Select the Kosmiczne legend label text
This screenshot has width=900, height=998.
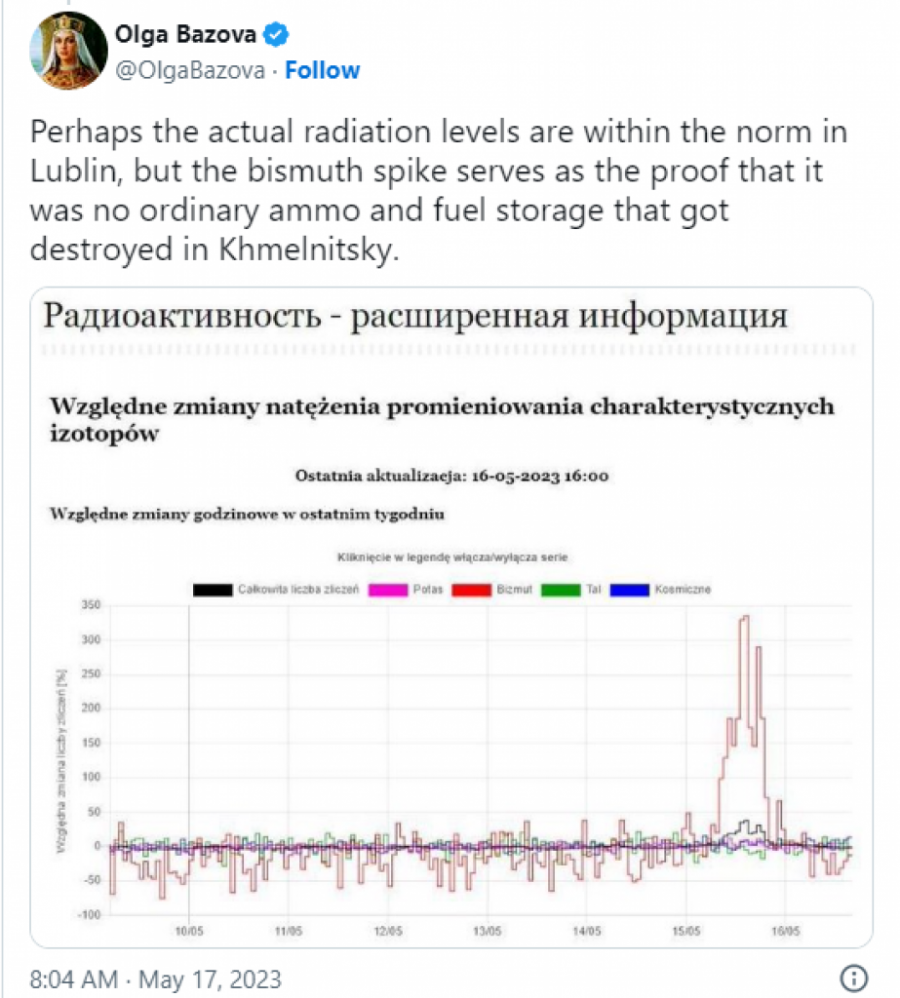tap(684, 590)
